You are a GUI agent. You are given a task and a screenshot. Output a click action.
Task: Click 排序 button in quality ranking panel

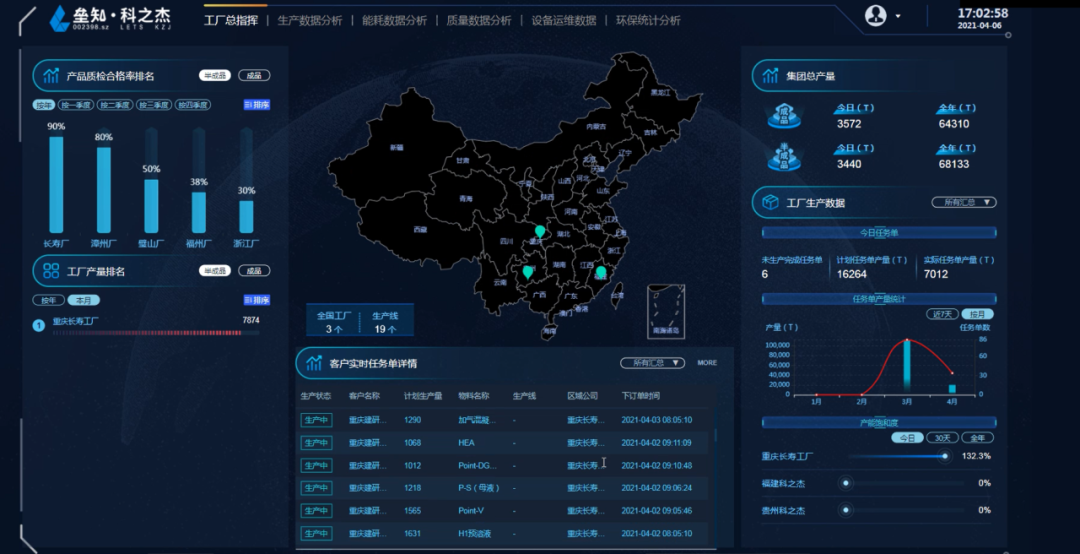[x=257, y=105]
